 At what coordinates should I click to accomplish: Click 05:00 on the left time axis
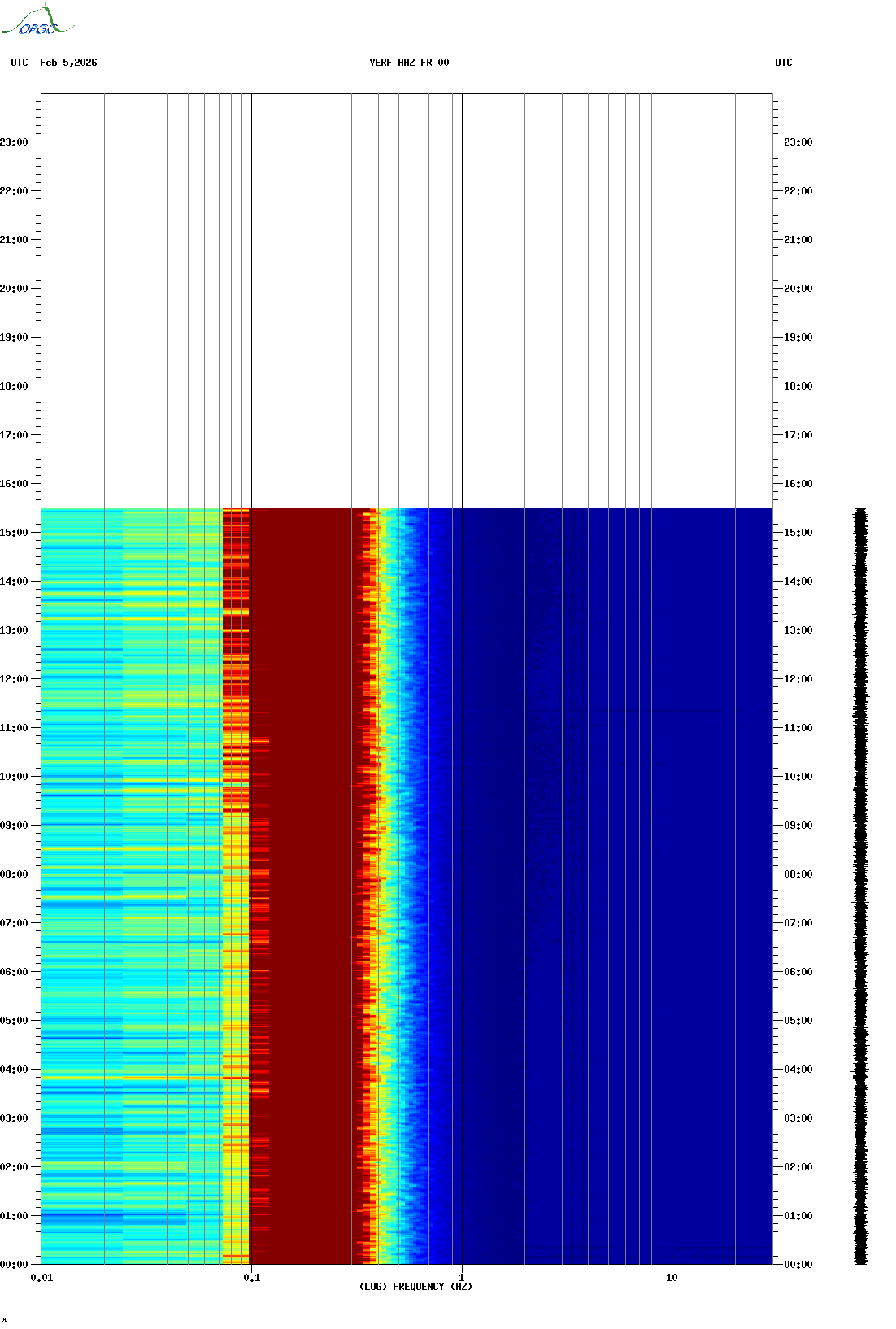pyautogui.click(x=14, y=1021)
